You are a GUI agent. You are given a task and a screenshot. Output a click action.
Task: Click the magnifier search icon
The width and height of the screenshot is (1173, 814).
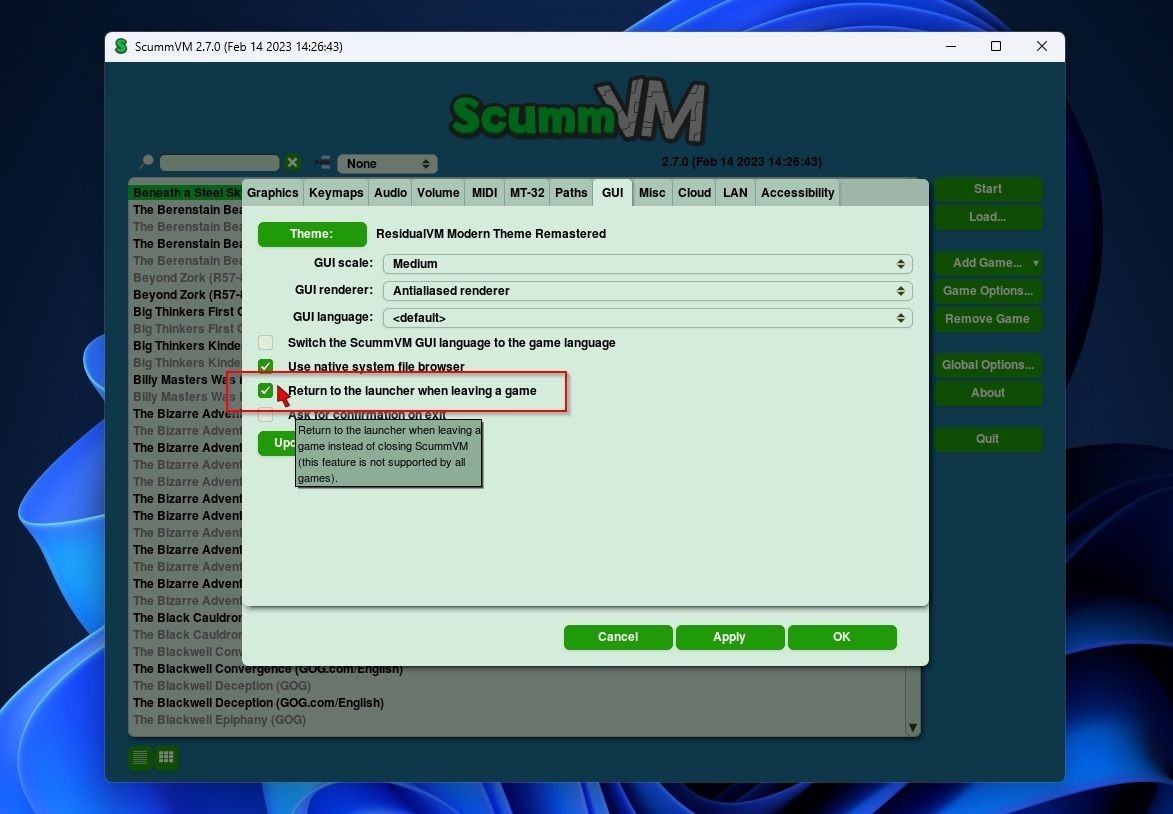point(147,162)
